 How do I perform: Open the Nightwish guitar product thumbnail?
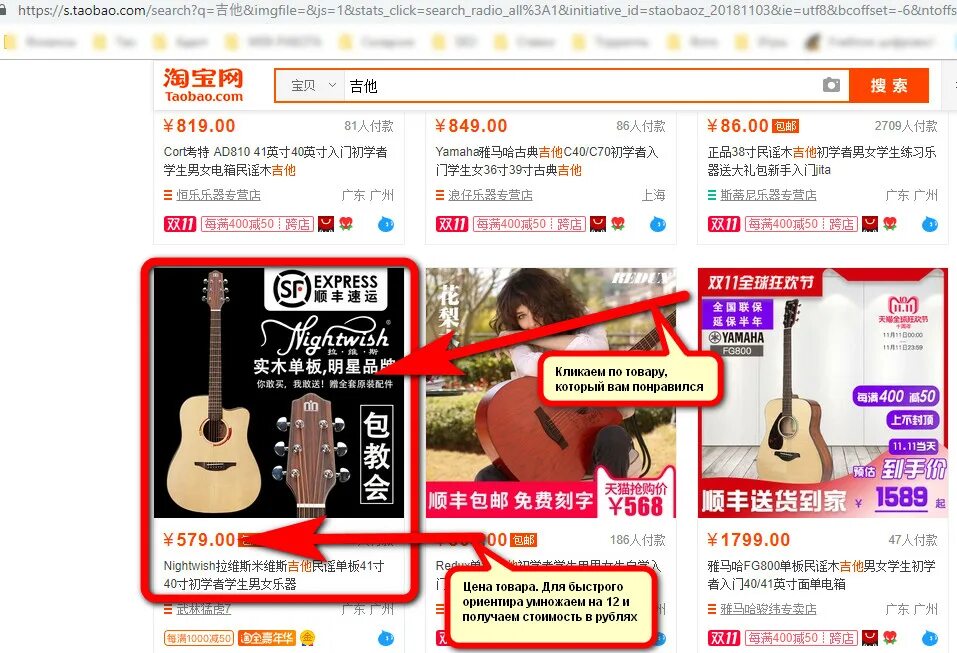tap(279, 392)
